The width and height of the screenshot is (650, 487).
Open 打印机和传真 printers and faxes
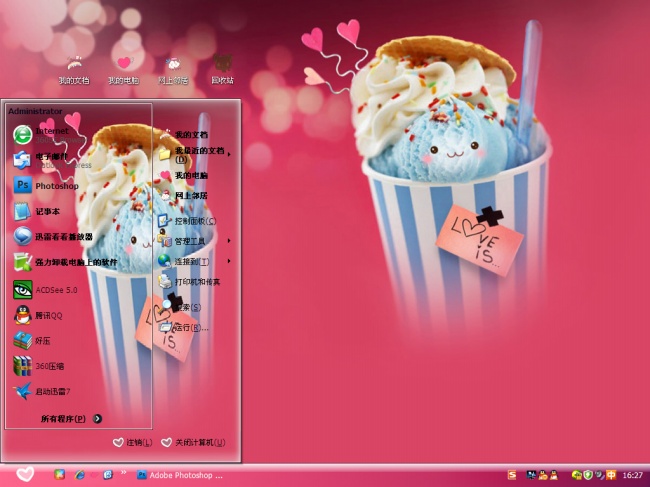point(189,282)
